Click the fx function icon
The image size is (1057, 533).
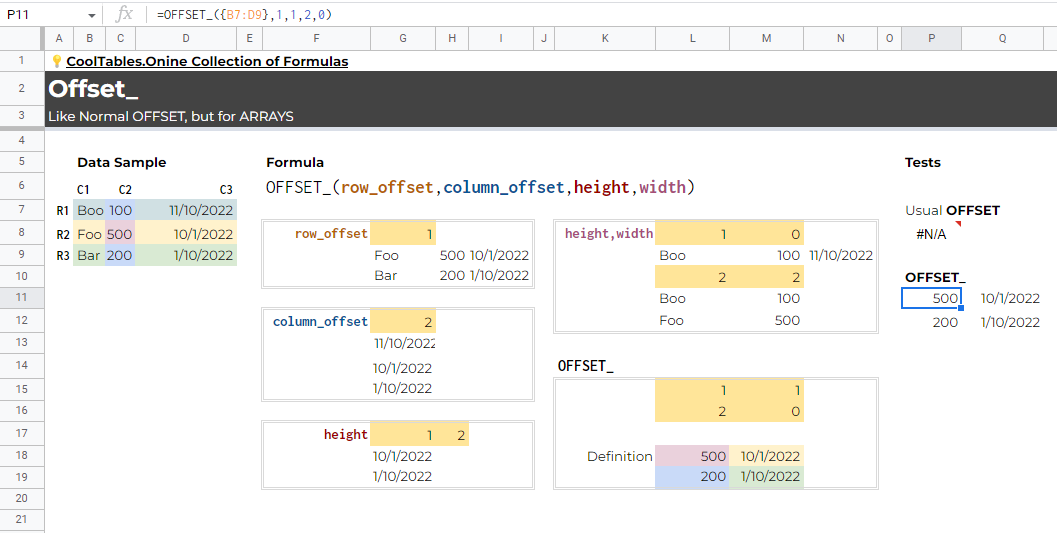124,14
